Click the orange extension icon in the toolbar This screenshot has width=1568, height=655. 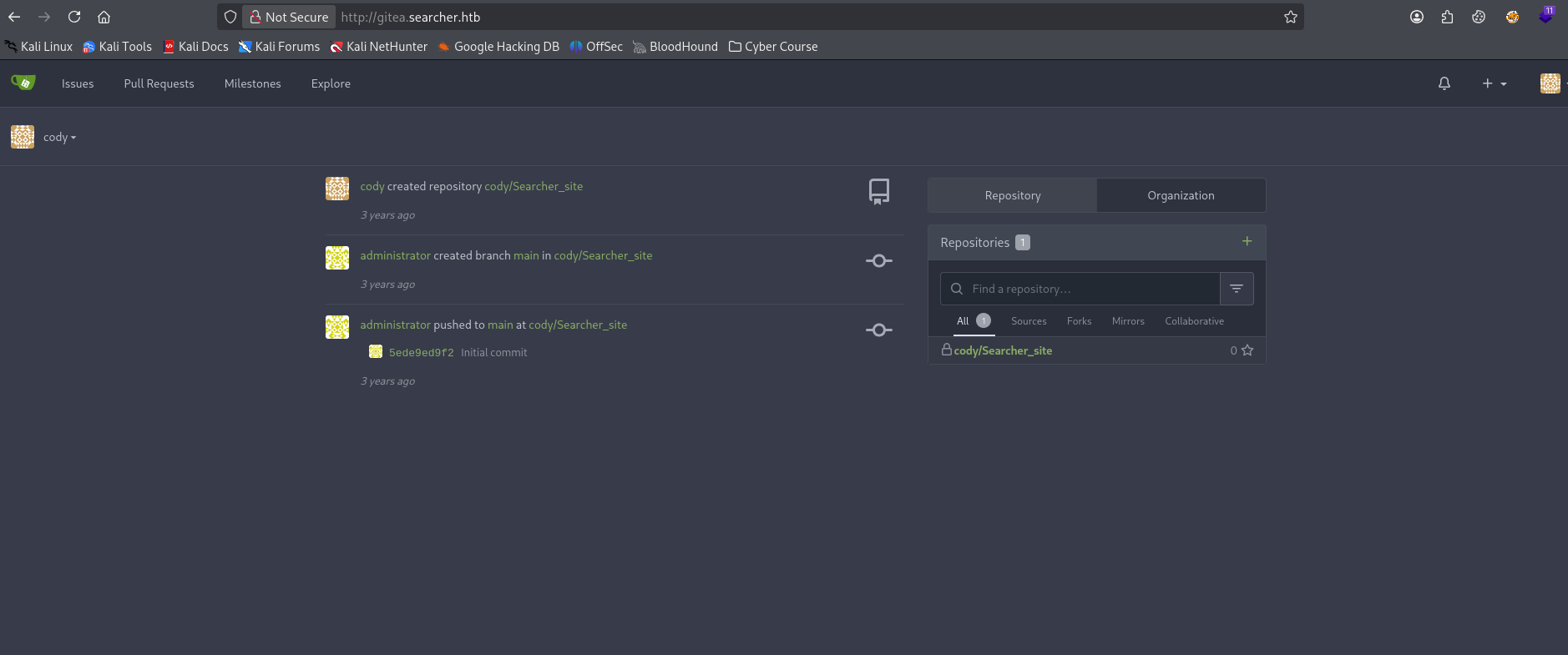(x=1512, y=17)
